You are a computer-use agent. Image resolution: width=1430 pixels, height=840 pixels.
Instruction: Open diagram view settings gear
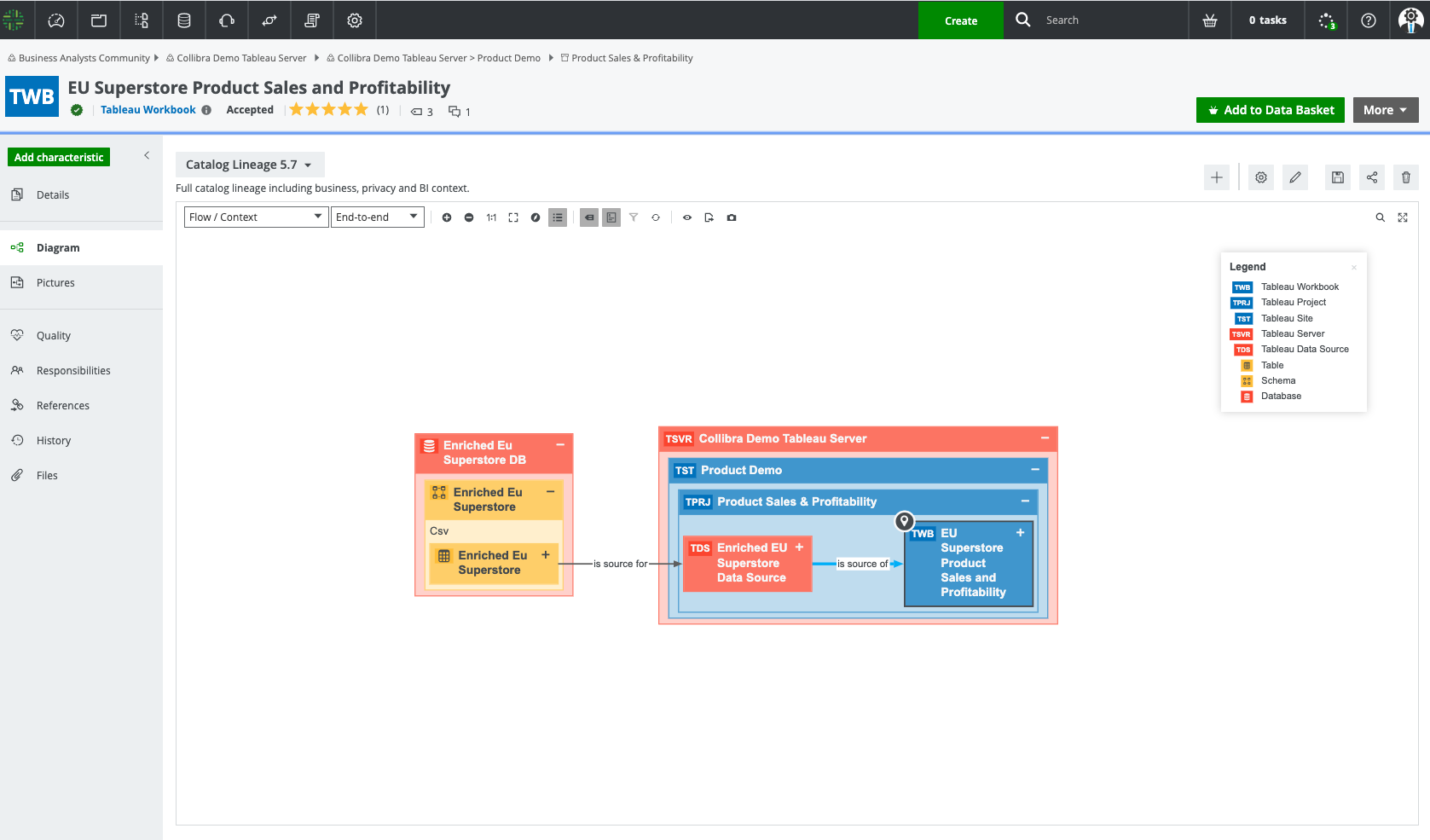pyautogui.click(x=1261, y=177)
